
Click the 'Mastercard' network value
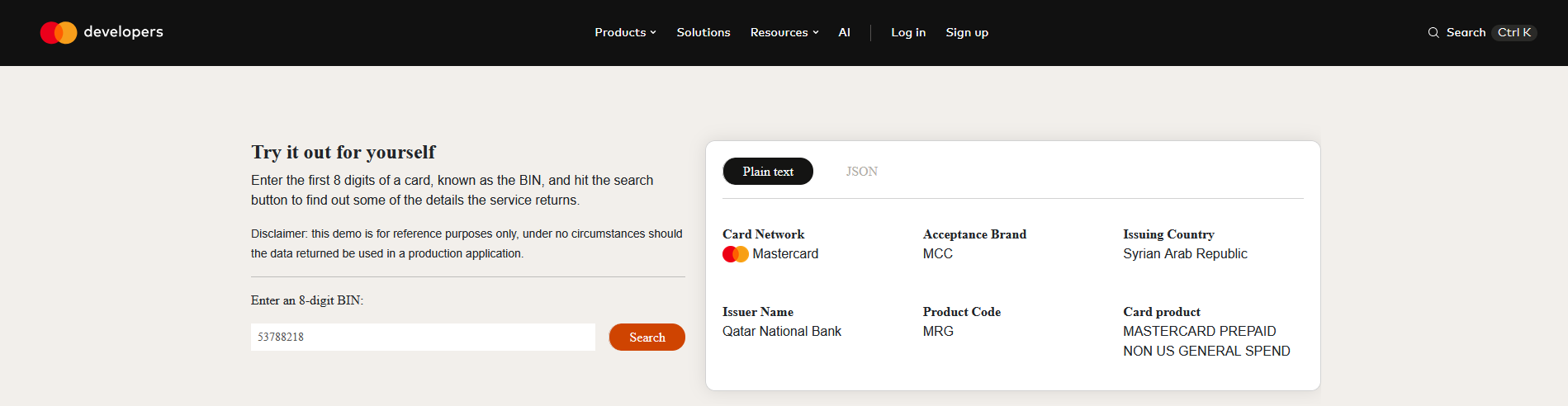785,254
